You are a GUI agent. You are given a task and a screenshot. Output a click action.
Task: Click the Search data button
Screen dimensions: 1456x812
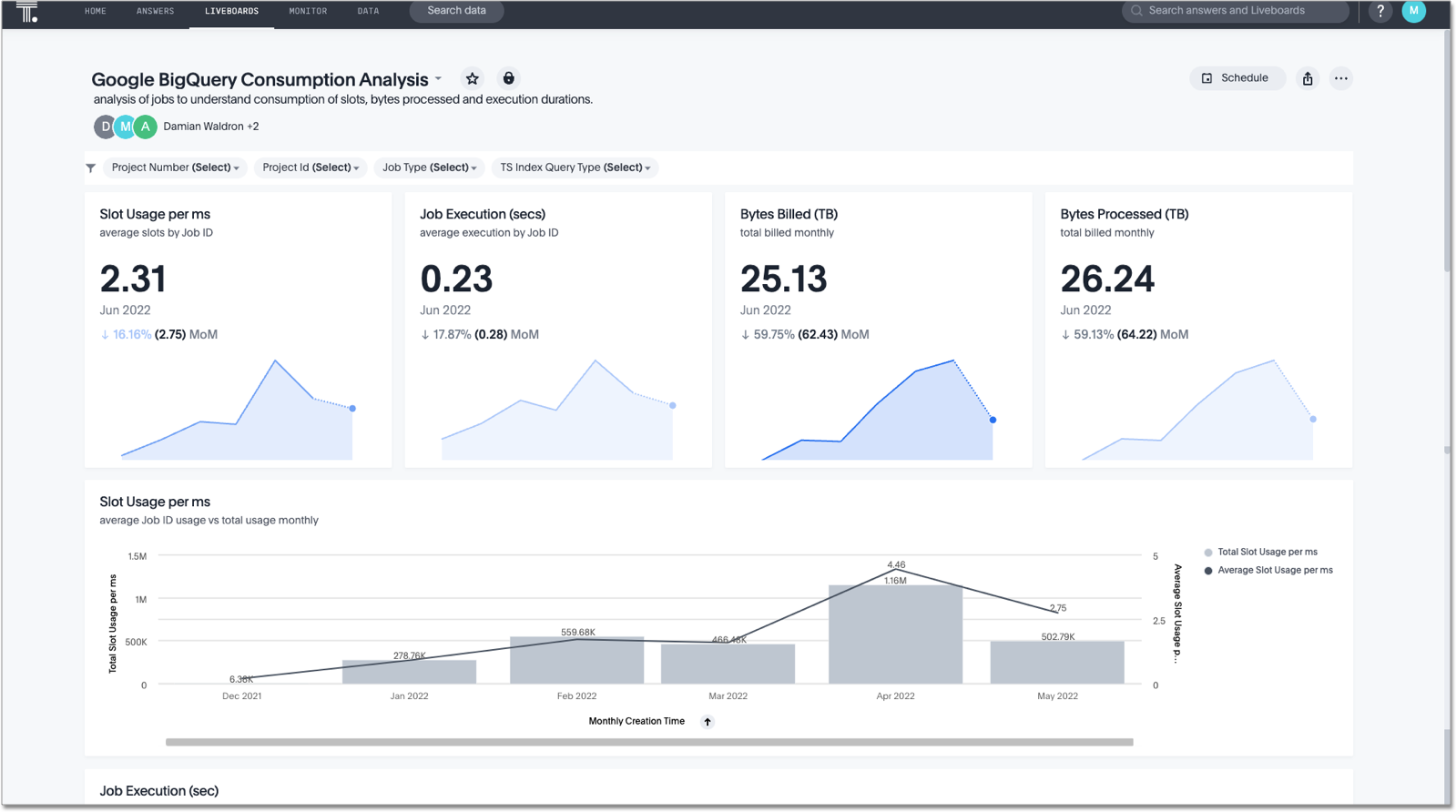(x=456, y=11)
